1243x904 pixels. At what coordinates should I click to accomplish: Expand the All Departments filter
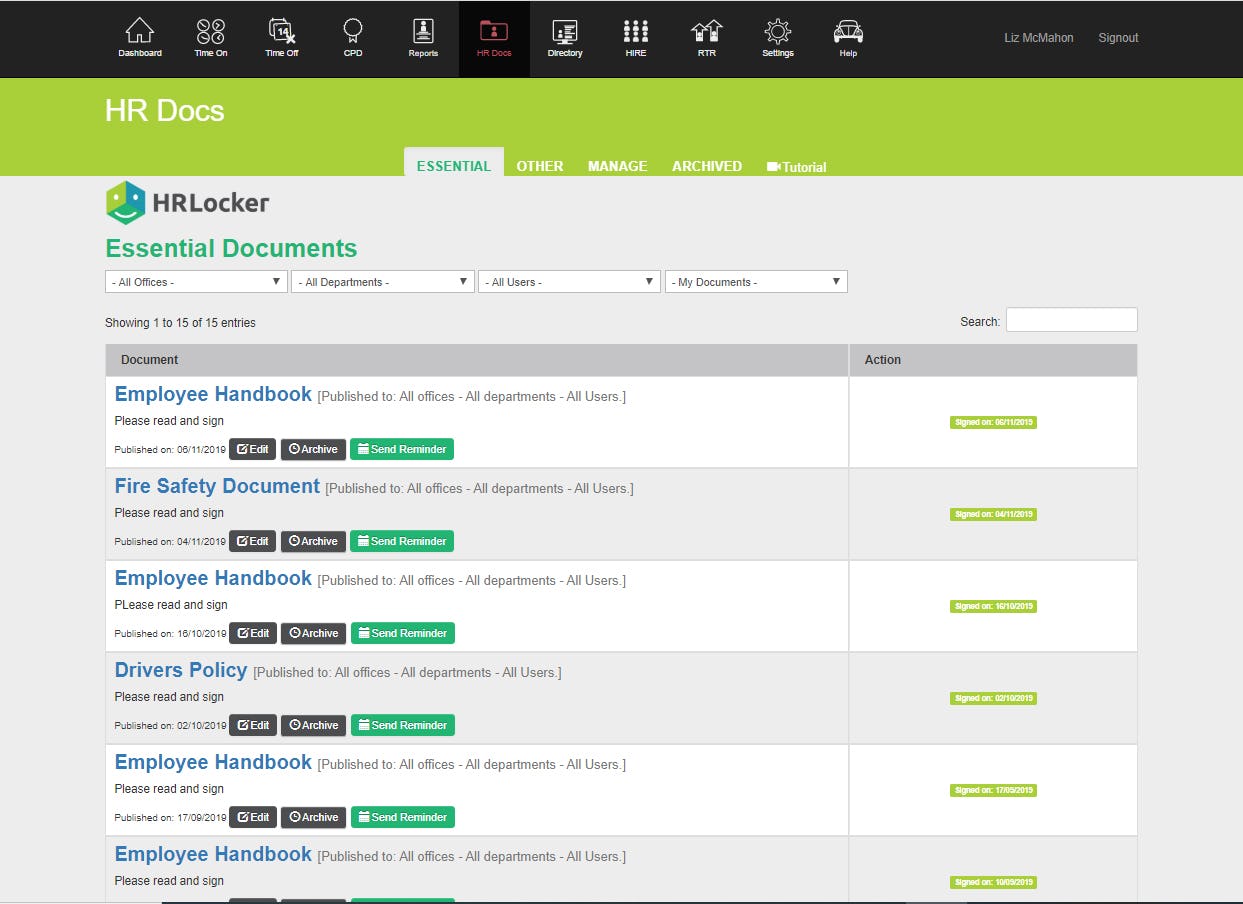pyautogui.click(x=382, y=281)
